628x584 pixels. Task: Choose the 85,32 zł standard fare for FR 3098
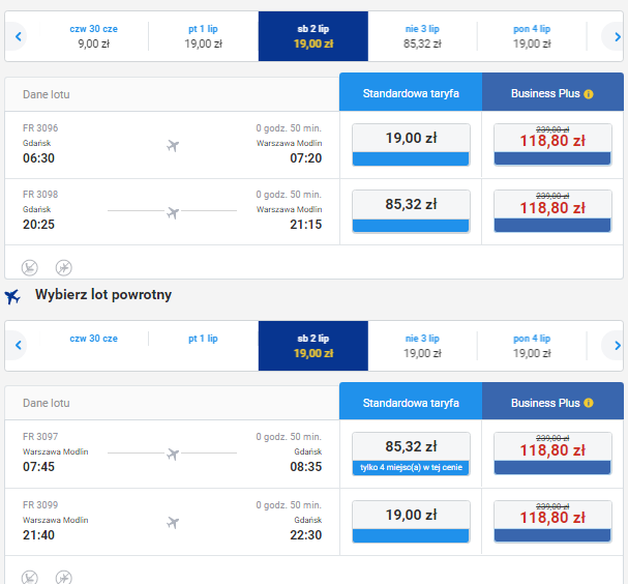point(411,211)
